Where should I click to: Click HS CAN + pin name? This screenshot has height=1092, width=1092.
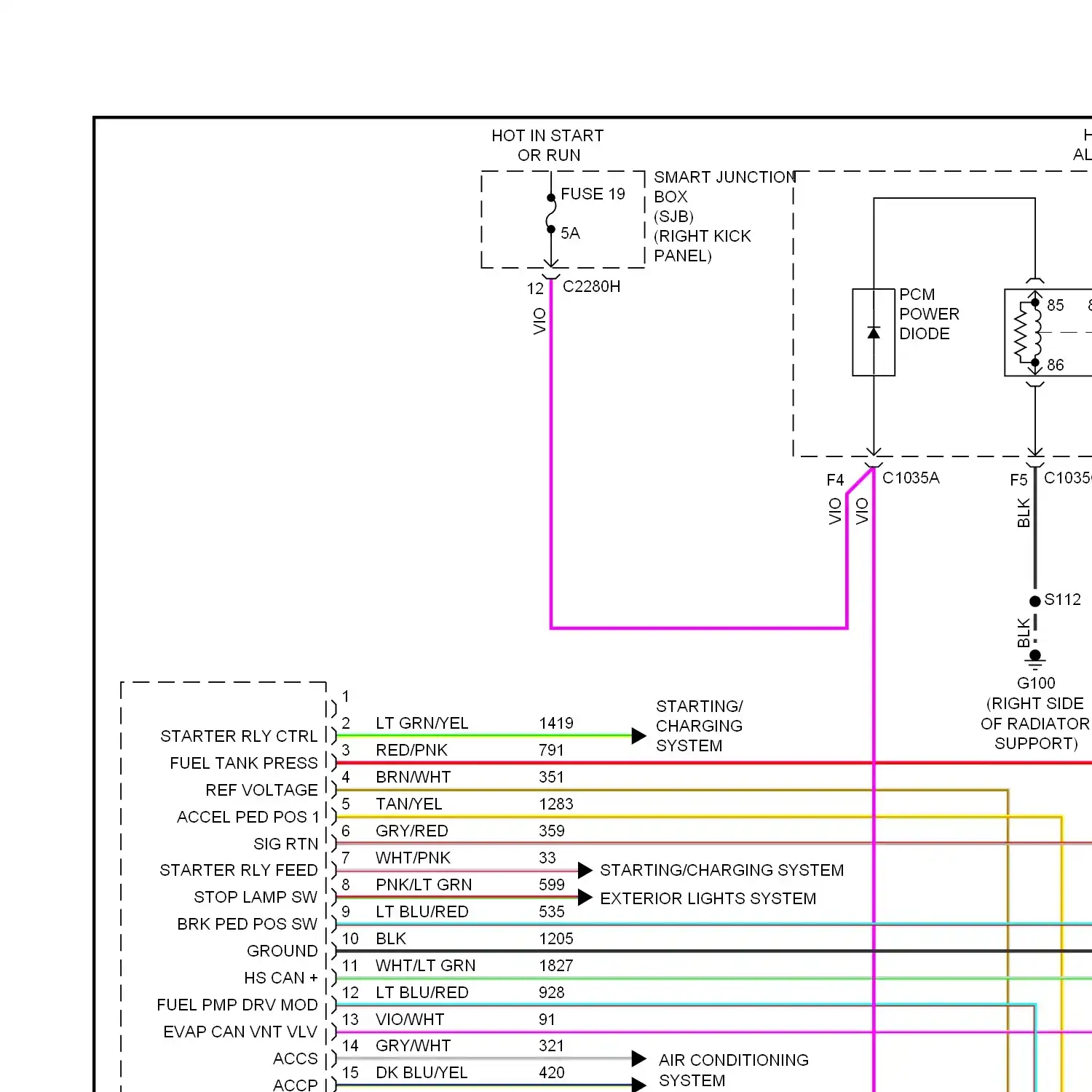(281, 978)
